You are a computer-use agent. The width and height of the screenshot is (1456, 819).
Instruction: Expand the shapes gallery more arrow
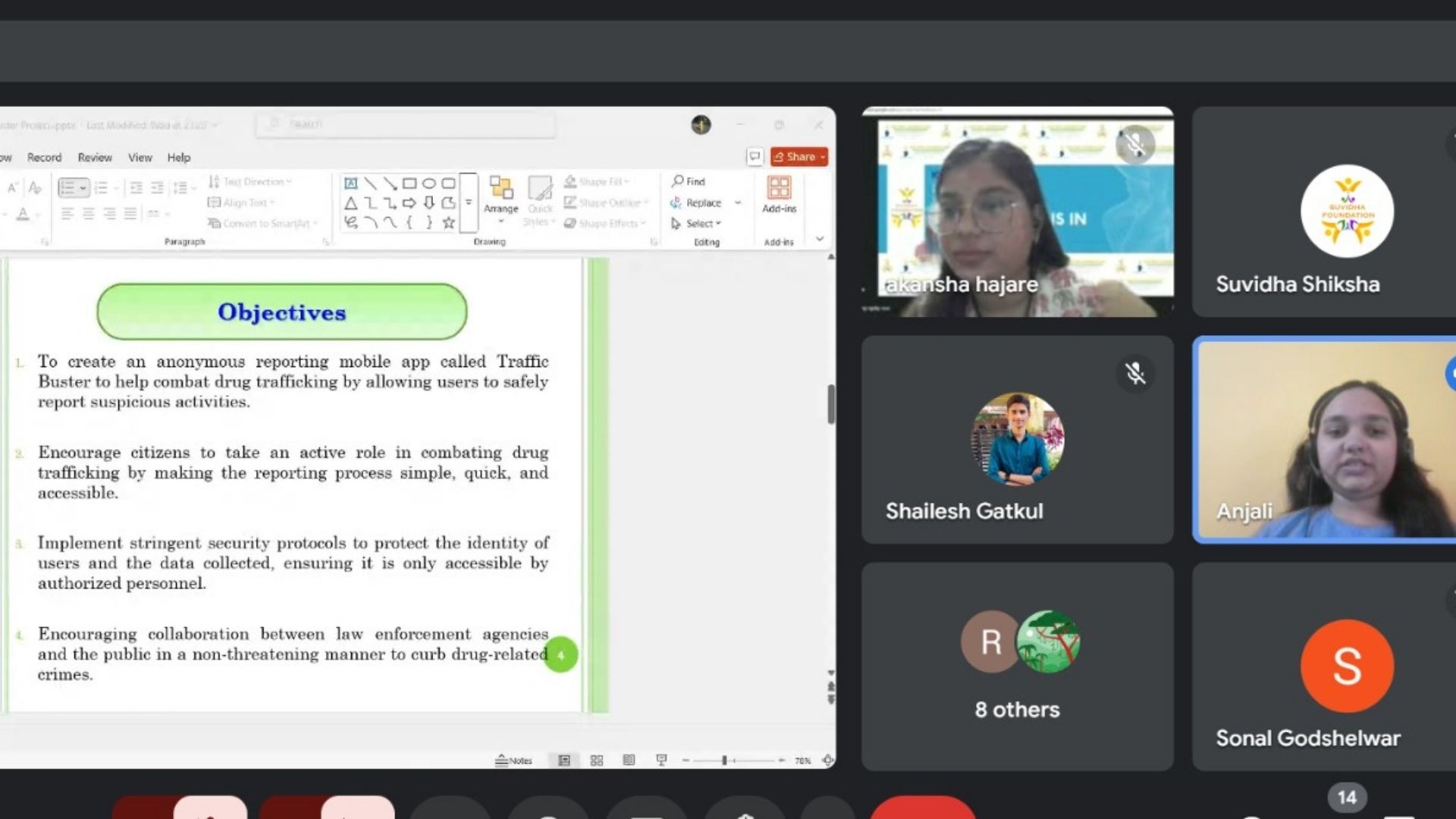[x=469, y=202]
